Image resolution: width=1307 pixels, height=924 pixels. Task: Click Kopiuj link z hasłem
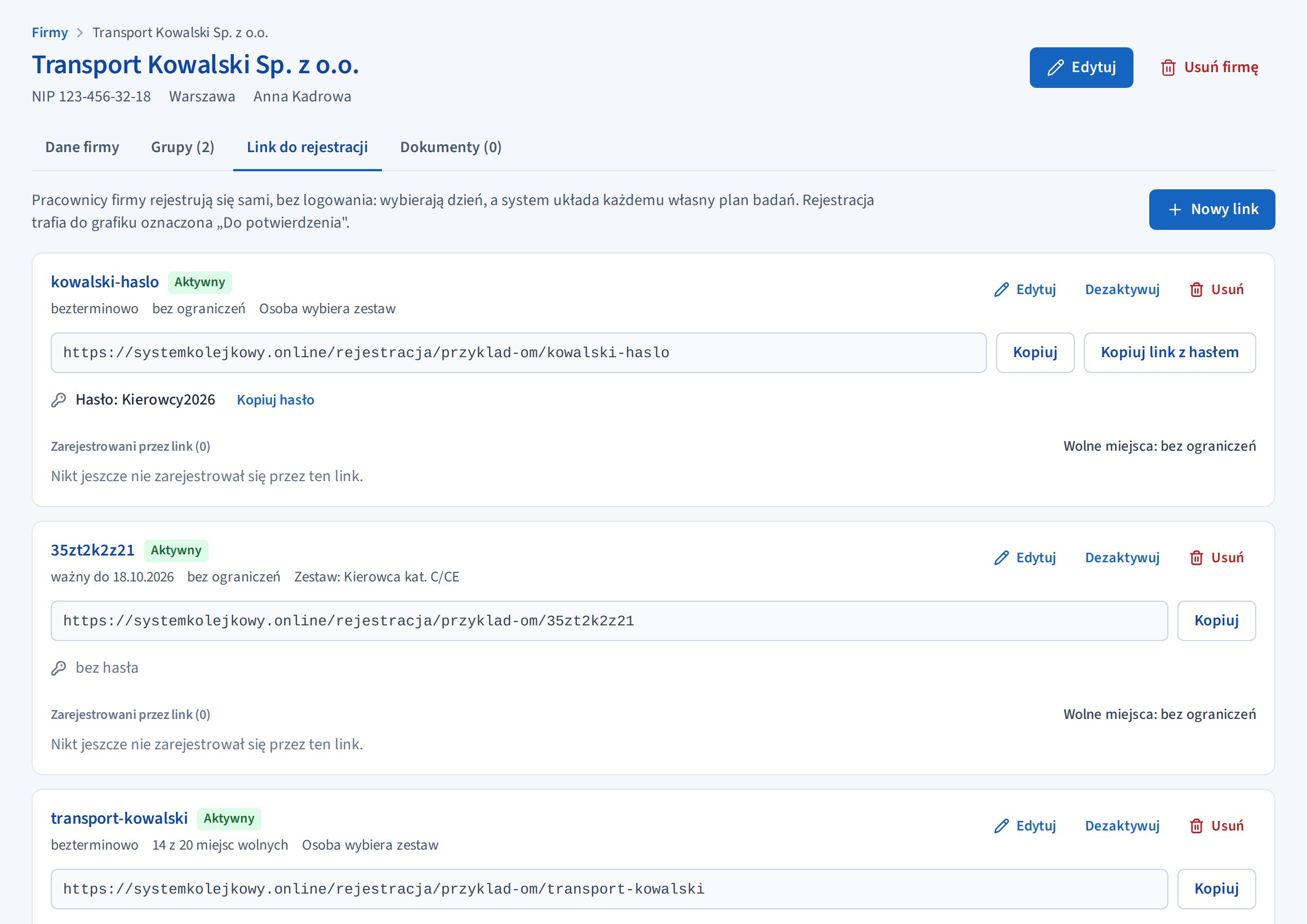(1169, 353)
